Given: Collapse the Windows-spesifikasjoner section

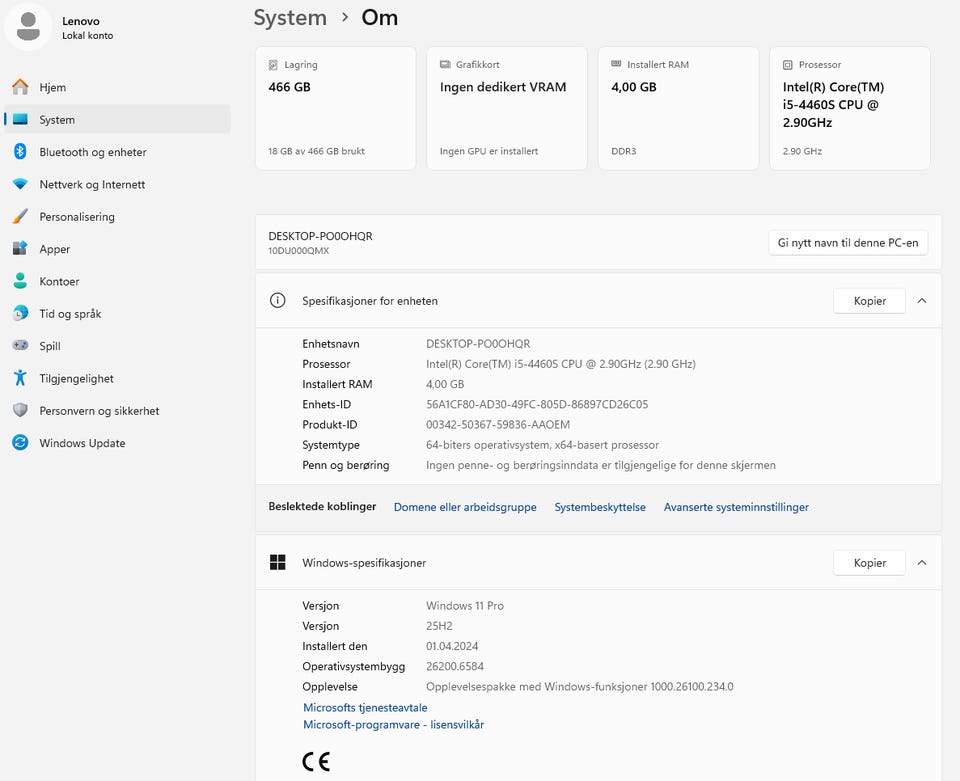Looking at the screenshot, I should pos(921,562).
